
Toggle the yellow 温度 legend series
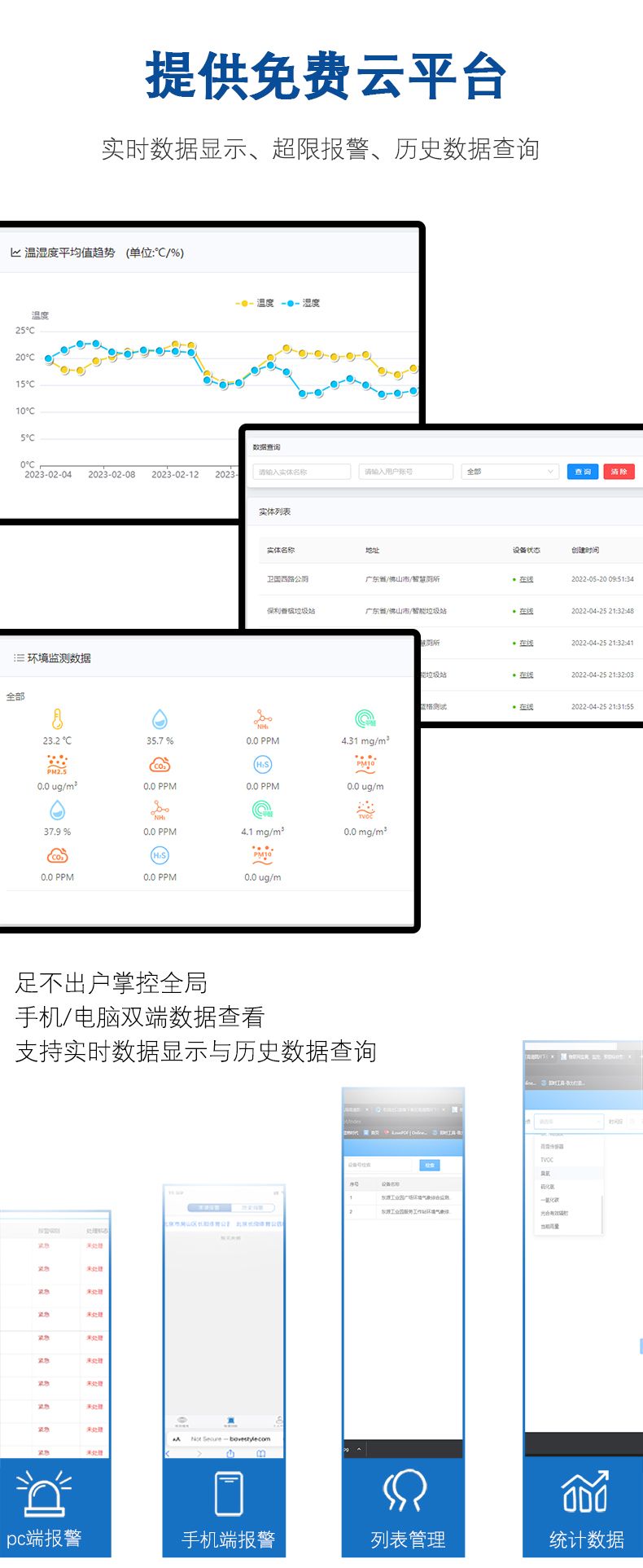click(x=255, y=303)
